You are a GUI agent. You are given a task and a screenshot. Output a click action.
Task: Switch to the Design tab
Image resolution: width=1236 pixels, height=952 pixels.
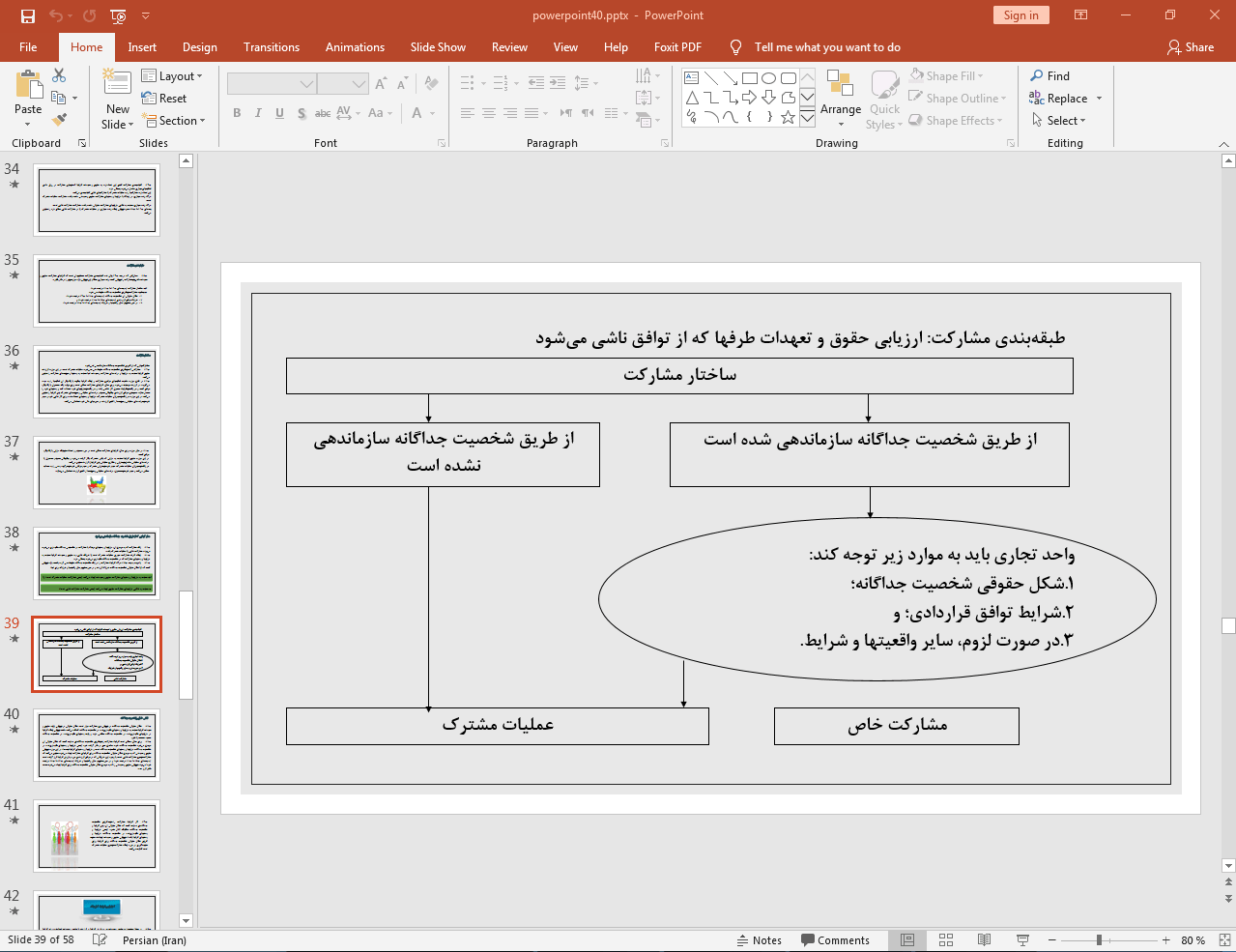(200, 46)
